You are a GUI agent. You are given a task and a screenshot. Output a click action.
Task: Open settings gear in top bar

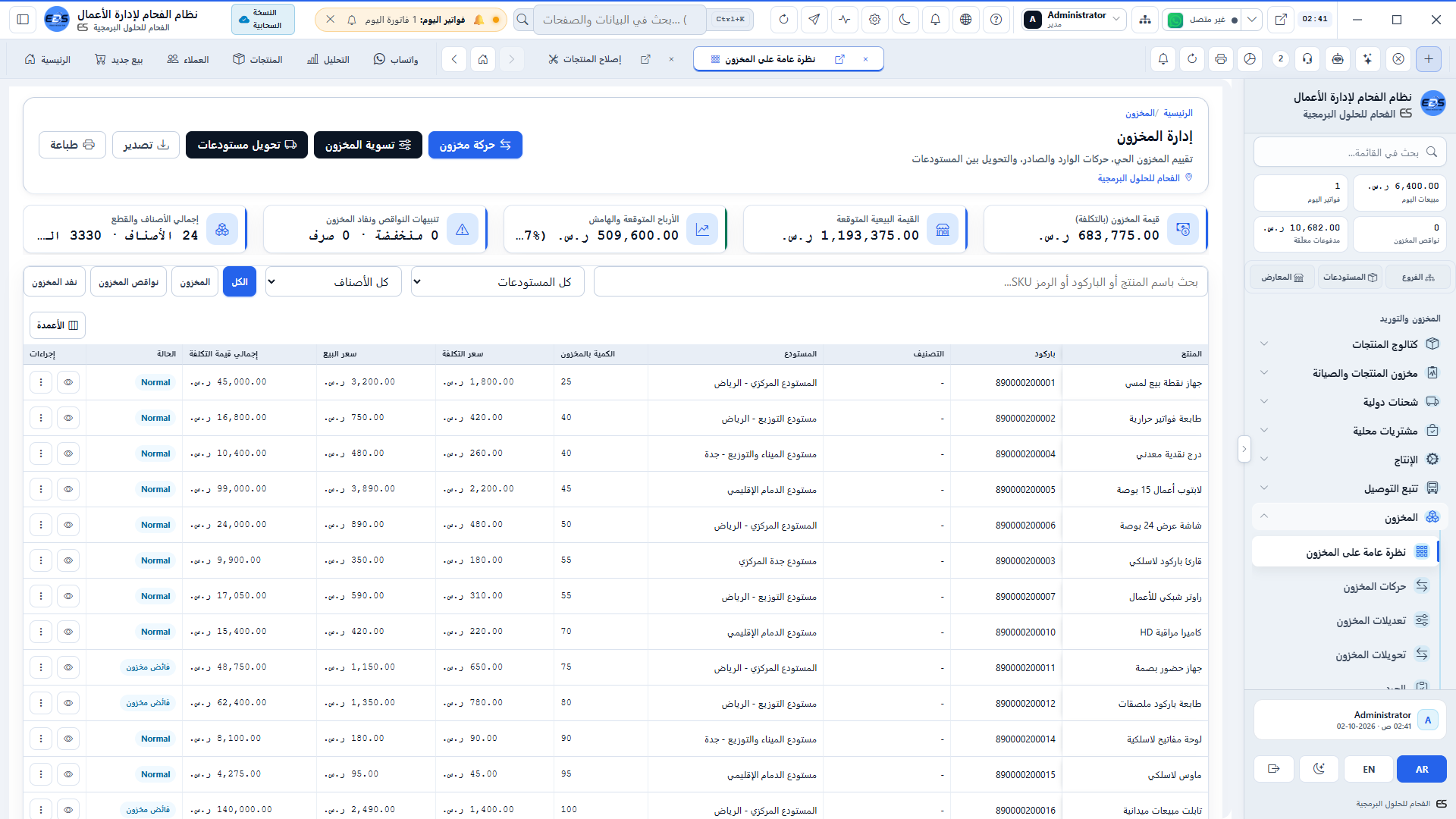[x=874, y=20]
